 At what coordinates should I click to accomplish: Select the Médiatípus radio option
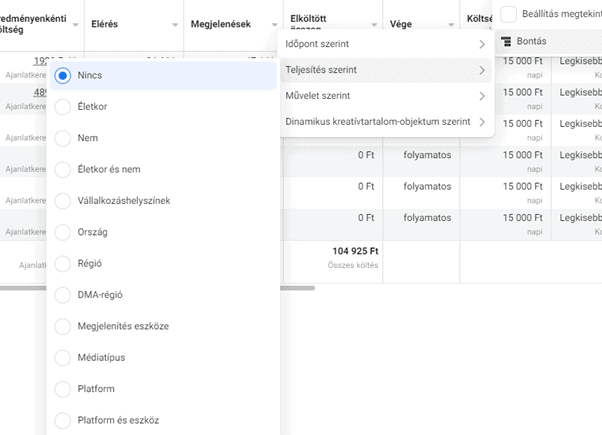[63, 358]
